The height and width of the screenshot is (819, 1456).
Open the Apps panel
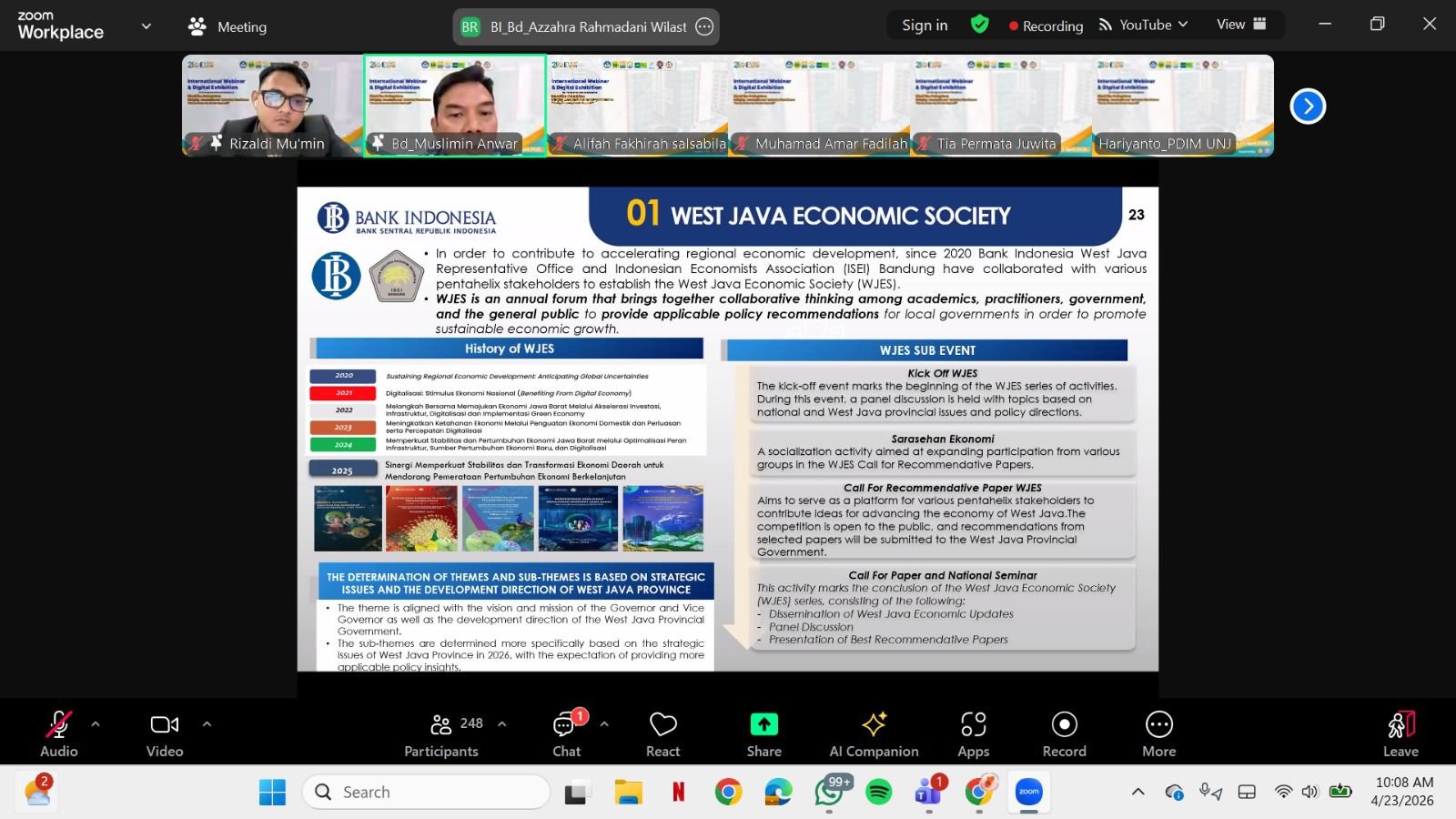pos(973,733)
